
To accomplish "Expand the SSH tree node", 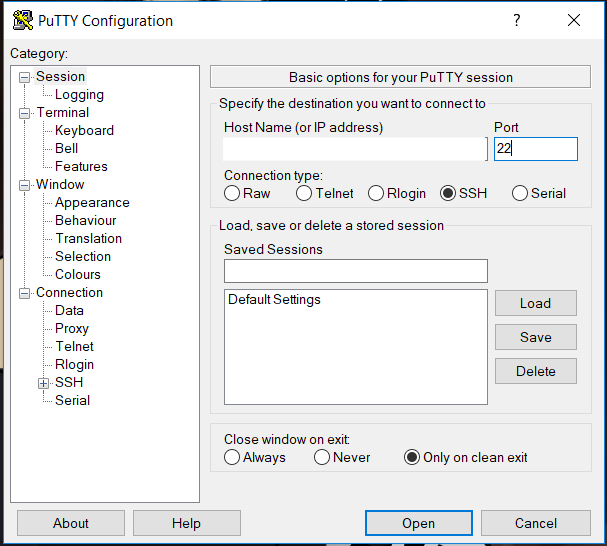I will tap(43, 383).
